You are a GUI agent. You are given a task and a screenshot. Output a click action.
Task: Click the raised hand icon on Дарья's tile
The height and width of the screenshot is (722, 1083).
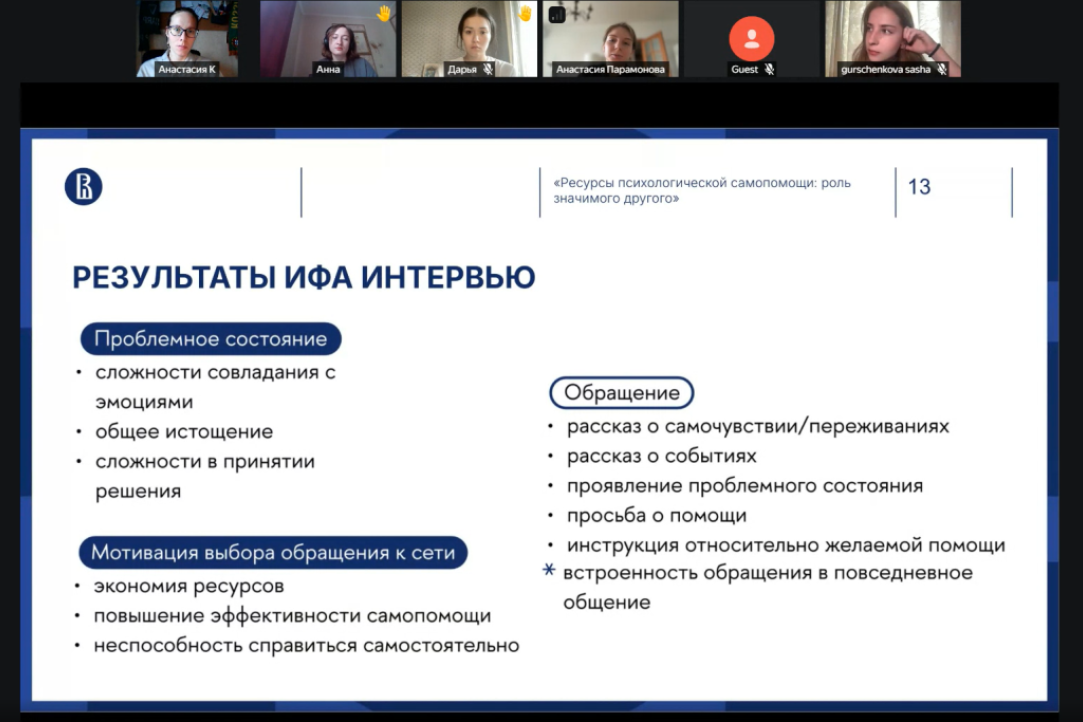(525, 14)
